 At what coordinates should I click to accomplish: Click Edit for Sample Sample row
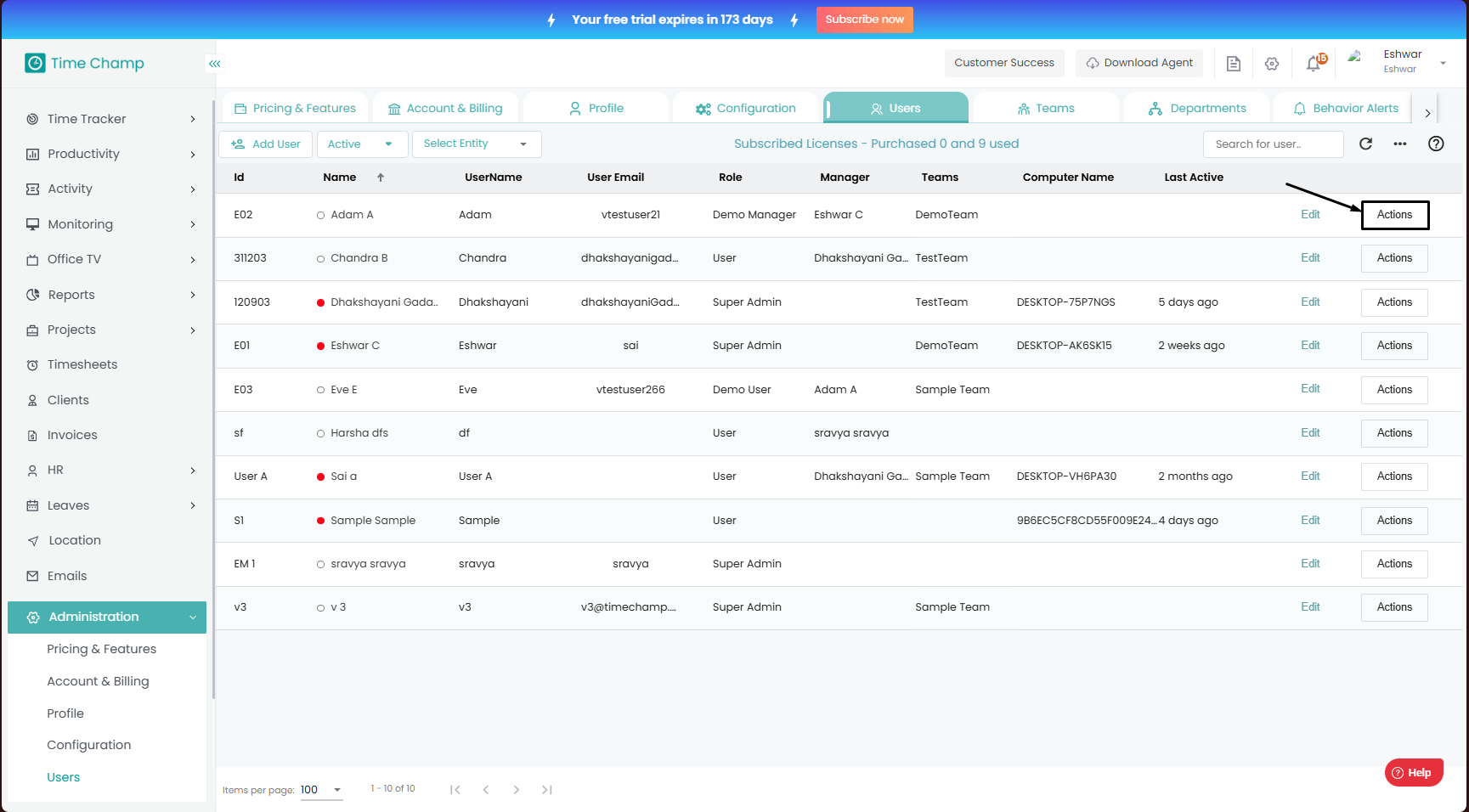tap(1310, 521)
